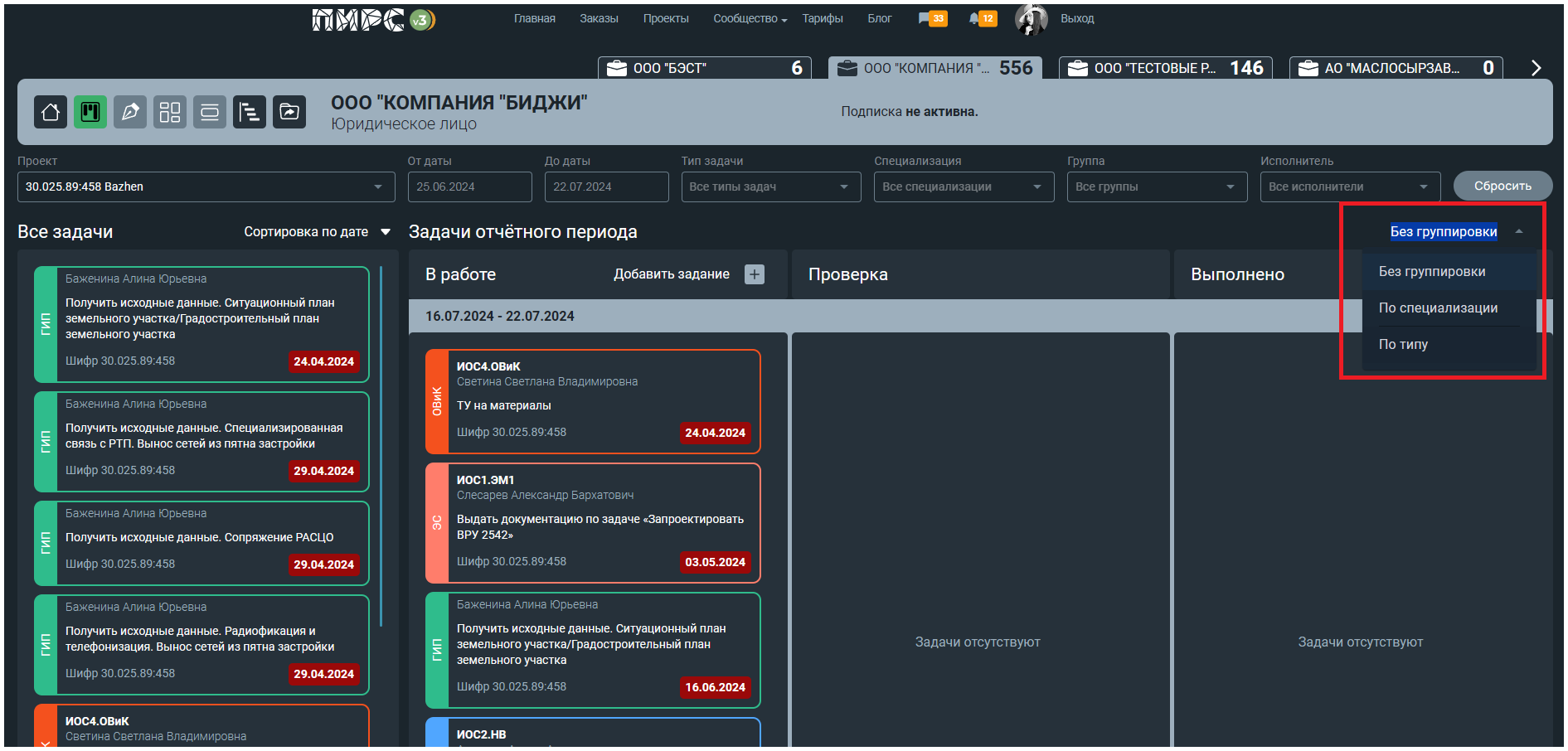Open the pencil edit icon
Image resolution: width=1568 pixels, height=751 pixels.
(x=130, y=112)
